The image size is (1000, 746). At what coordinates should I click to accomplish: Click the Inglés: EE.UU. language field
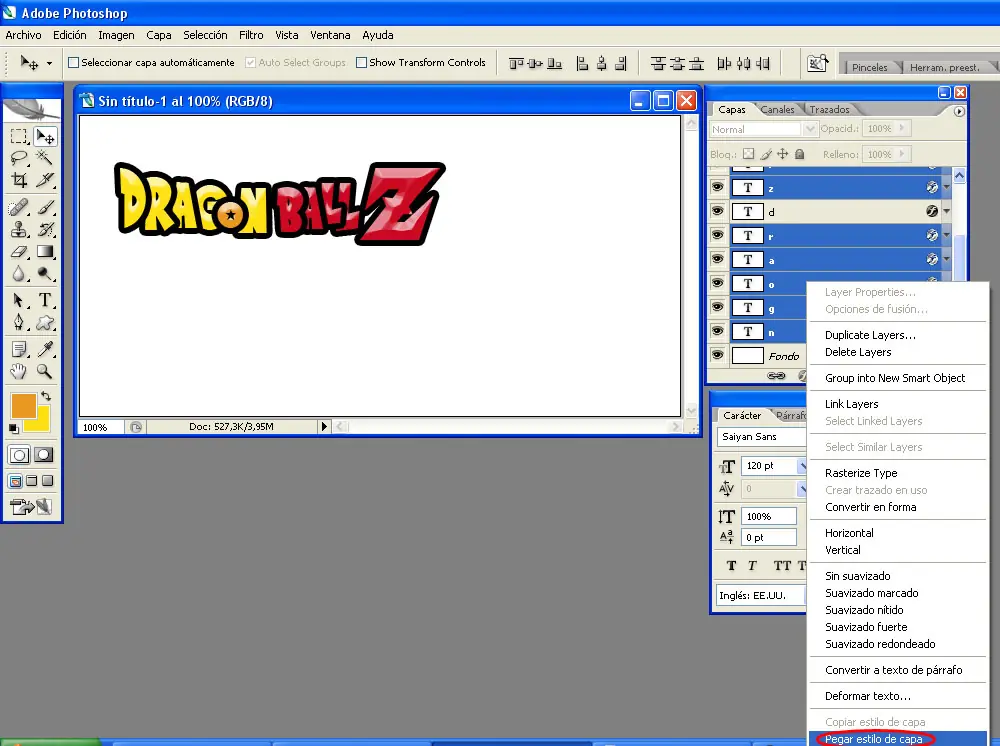(760, 596)
